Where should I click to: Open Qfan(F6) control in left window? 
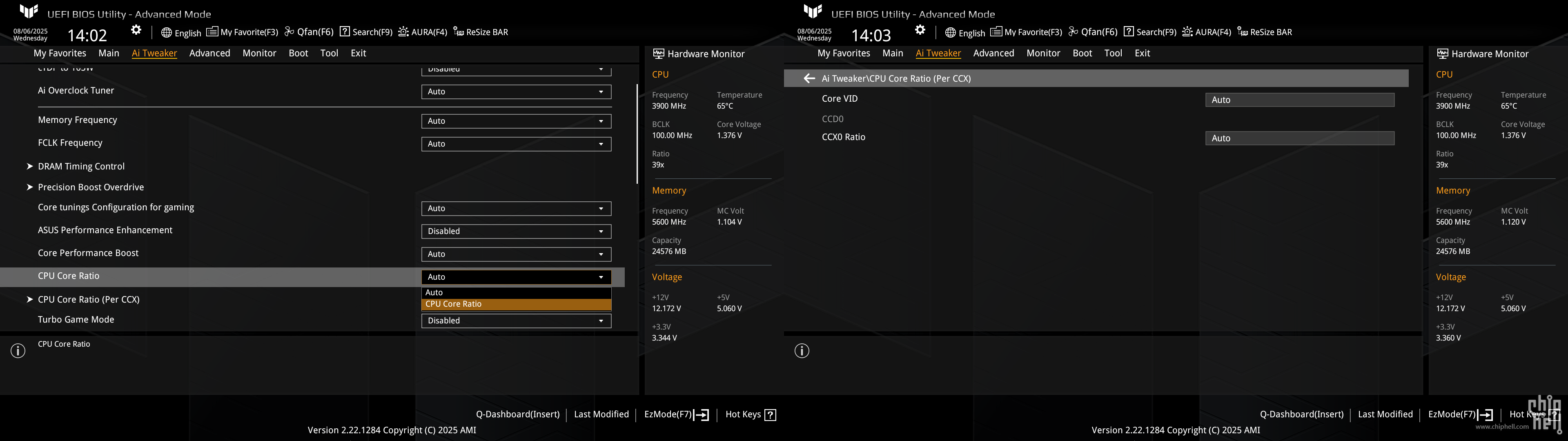(309, 32)
